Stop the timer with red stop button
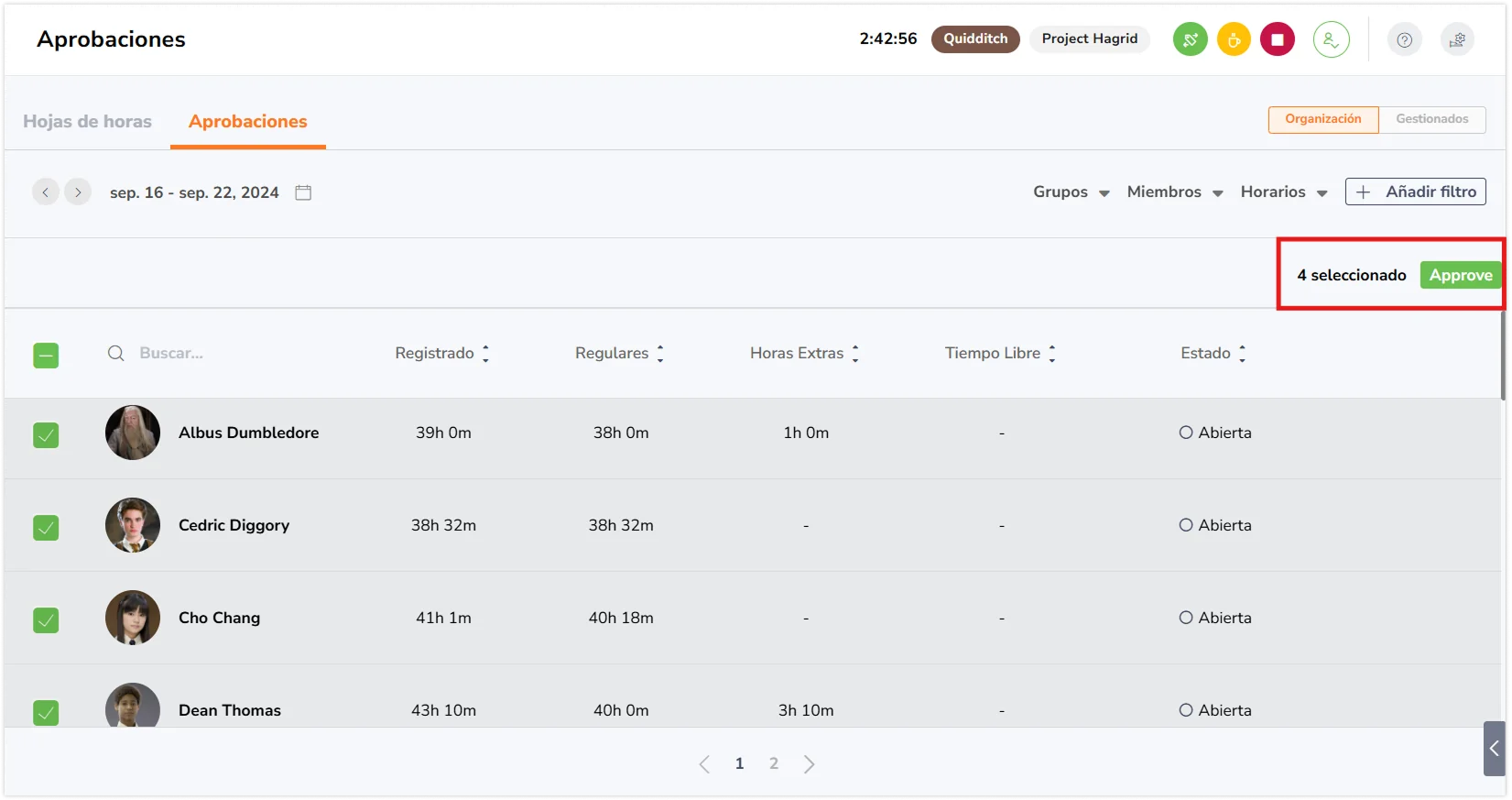The image size is (1512, 800). click(x=1278, y=39)
